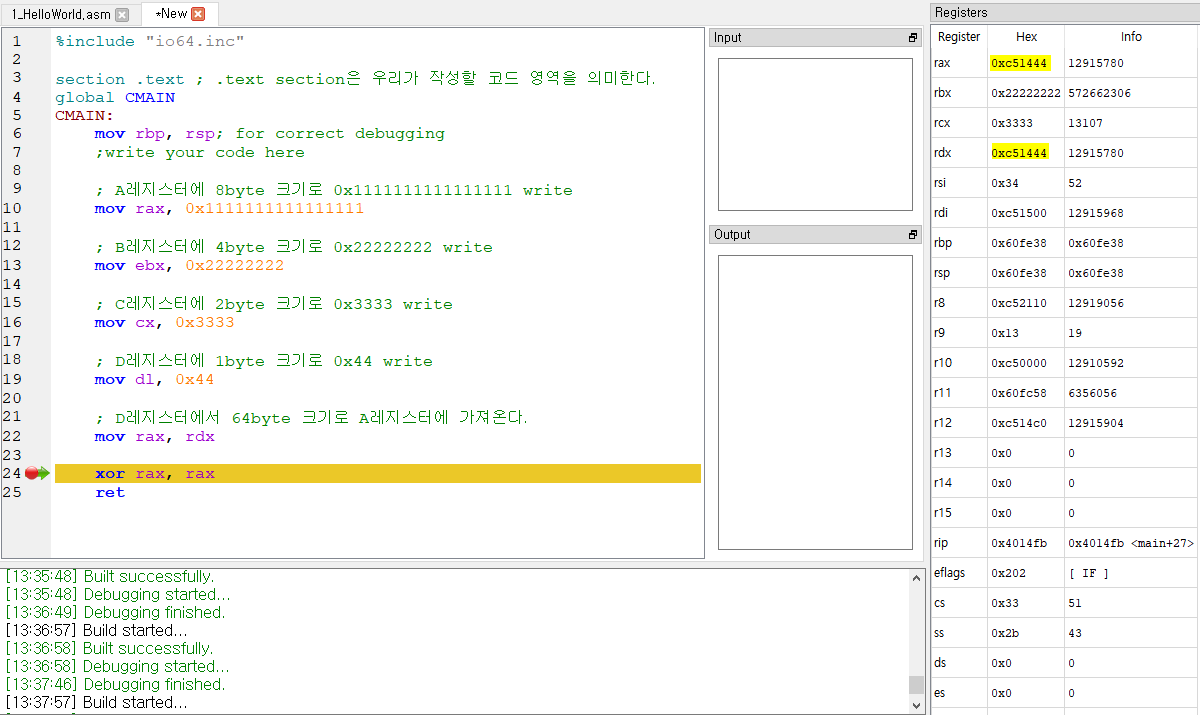Click the log scrollbar down arrow
The height and width of the screenshot is (715, 1200).
(x=916, y=704)
